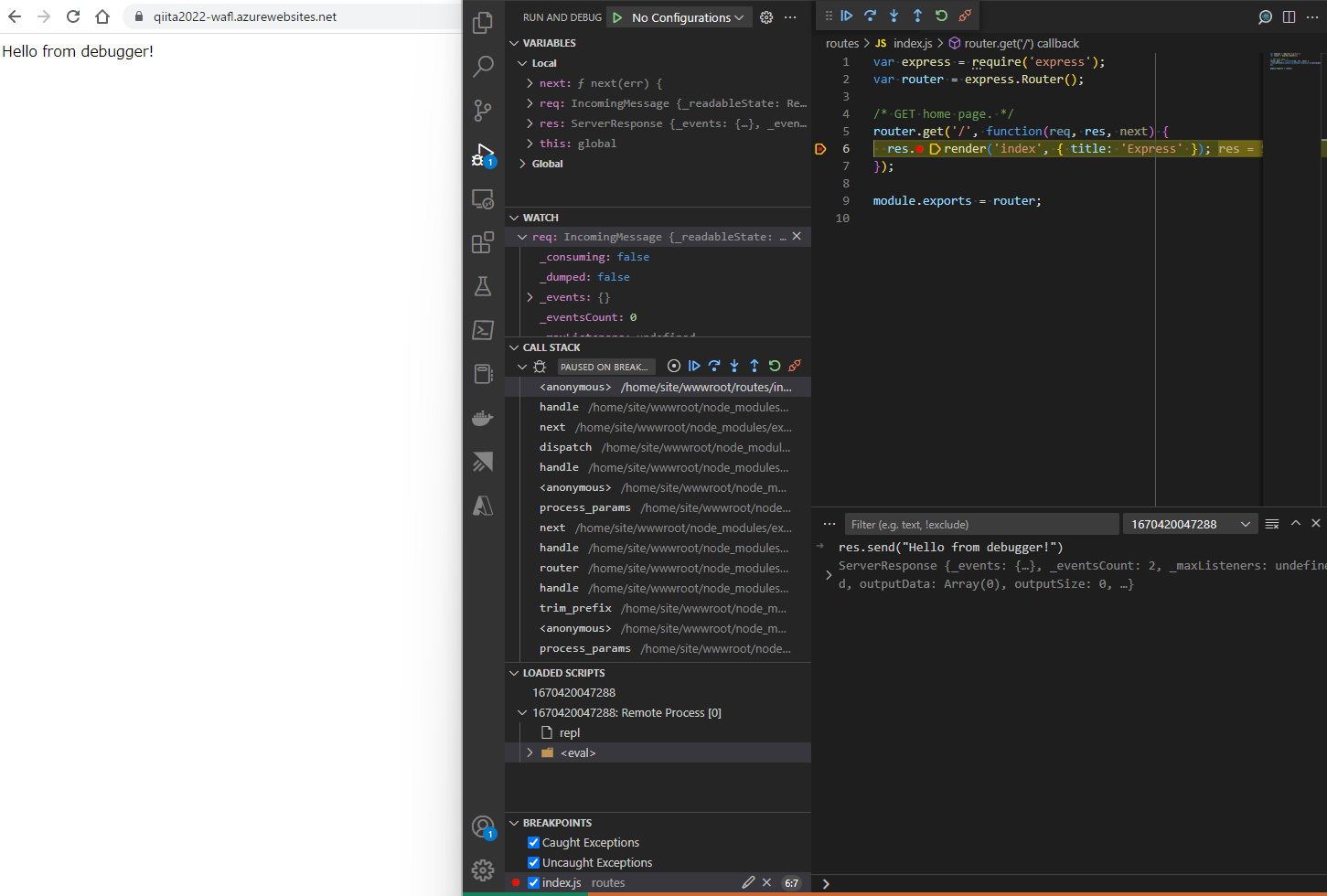Viewport: 1327px width, 896px height.
Task: Click Disconnect icon in Call Stack session row
Action: [795, 366]
